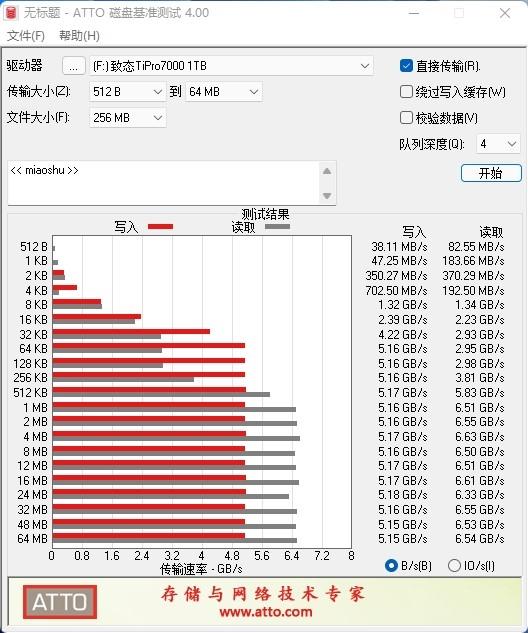The width and height of the screenshot is (528, 633).
Task: Click the gray read legend swatch
Action: 277,226
